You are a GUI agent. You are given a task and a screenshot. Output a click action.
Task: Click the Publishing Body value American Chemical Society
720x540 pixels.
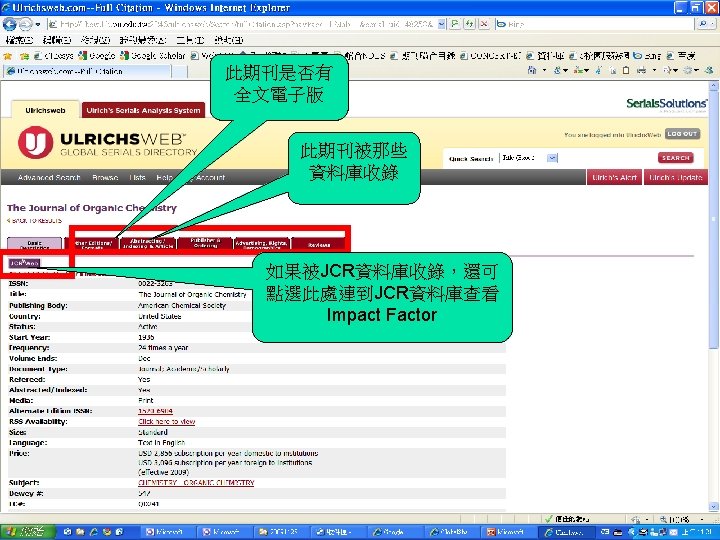[x=182, y=305]
